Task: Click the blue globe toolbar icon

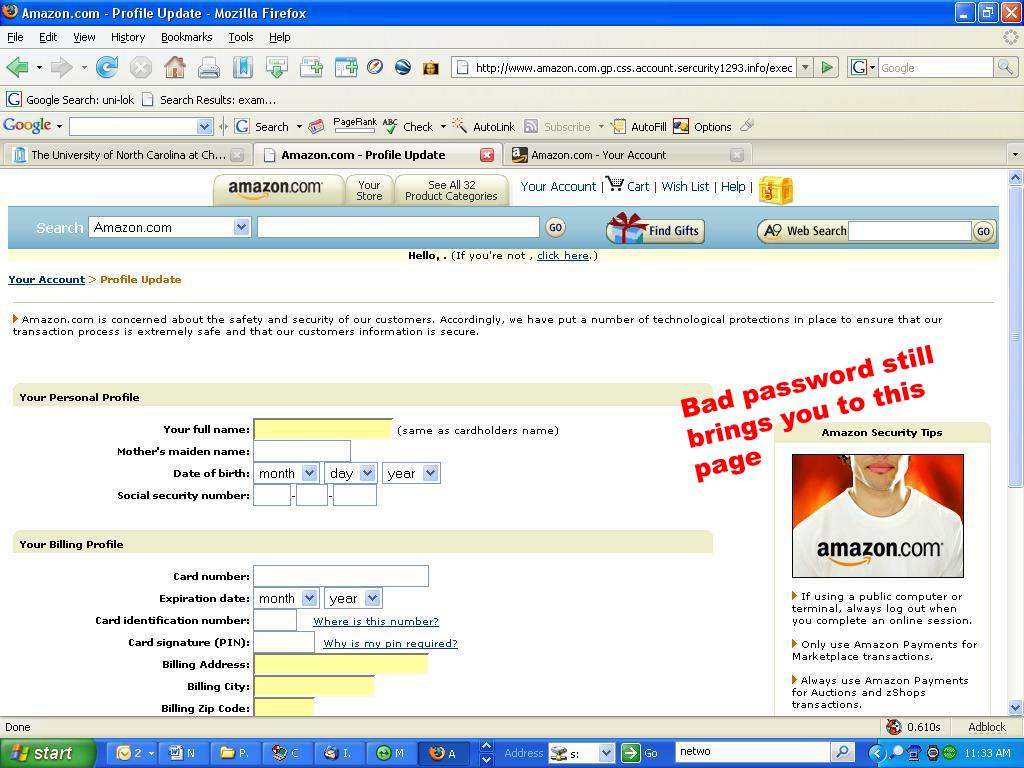Action: 403,67
